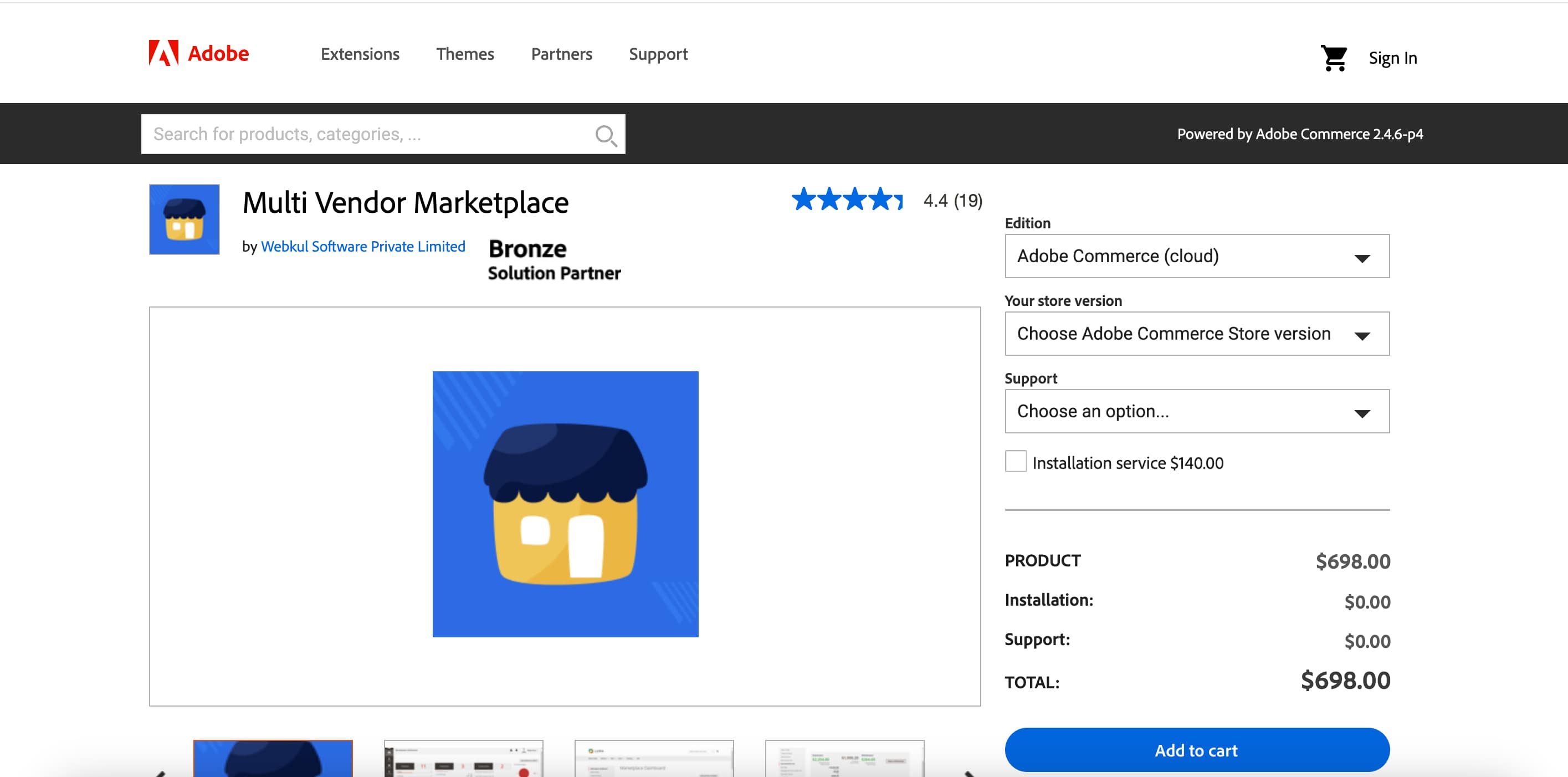Open the Support options dropdown
The height and width of the screenshot is (777, 1568).
(x=1196, y=411)
